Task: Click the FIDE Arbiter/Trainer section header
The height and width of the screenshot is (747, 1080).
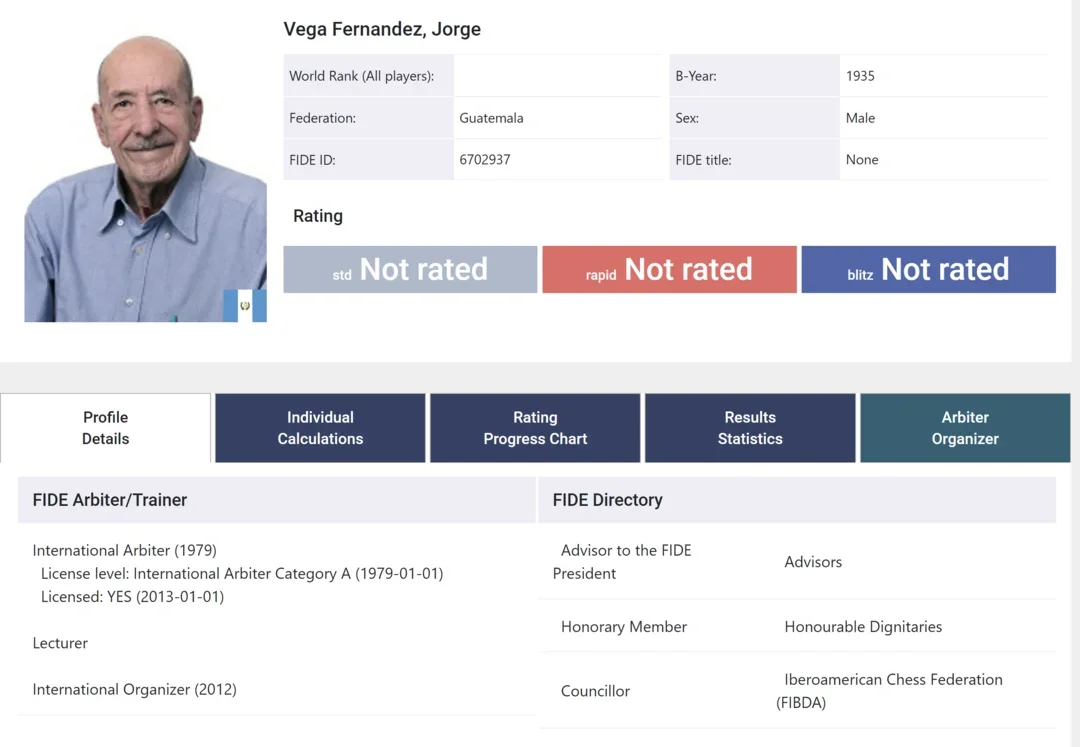Action: pyautogui.click(x=110, y=500)
